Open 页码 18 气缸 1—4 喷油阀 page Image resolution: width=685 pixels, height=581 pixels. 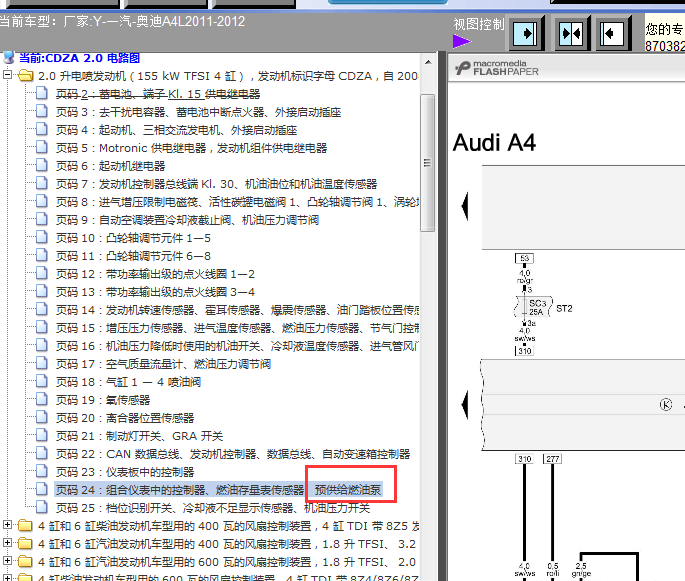[128, 382]
